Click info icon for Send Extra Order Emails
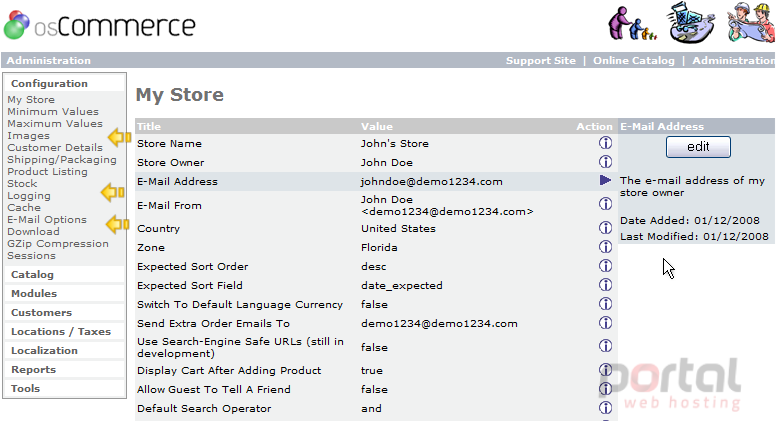The height and width of the screenshot is (422, 776). 605,323
